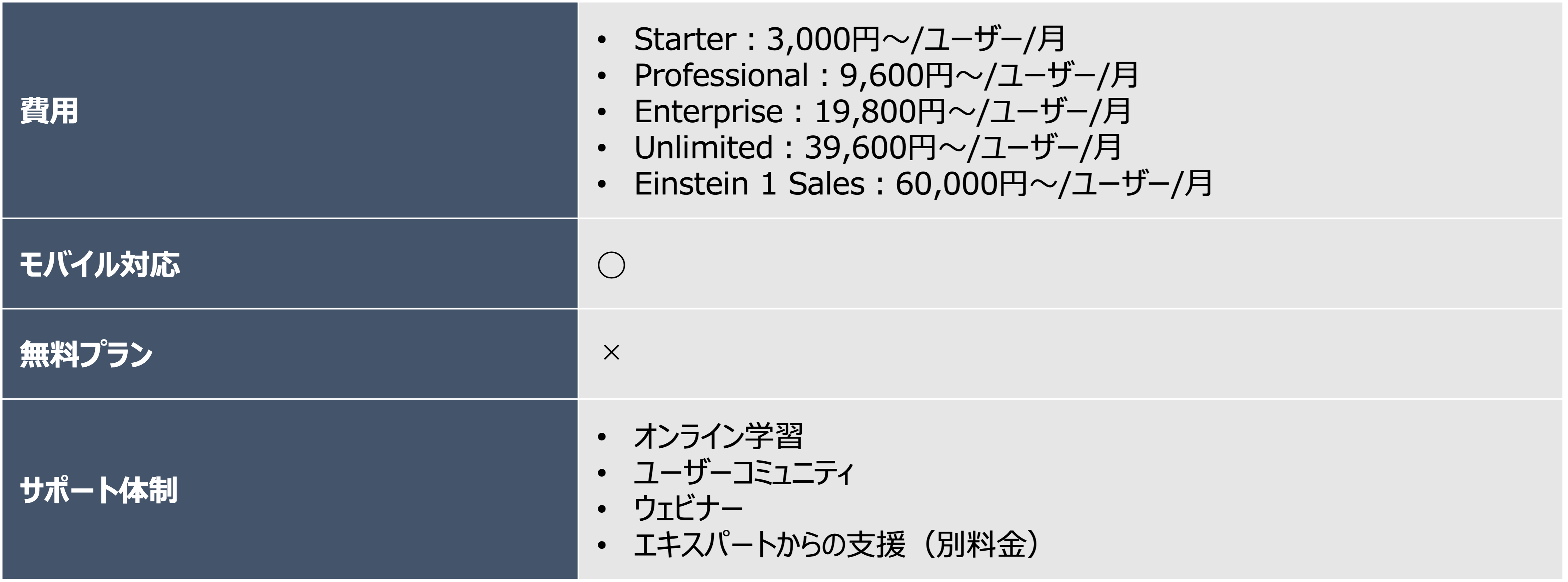Click the Enterprise plan name
Image resolution: width=1568 pixels, height=582 pixels.
coord(708,112)
